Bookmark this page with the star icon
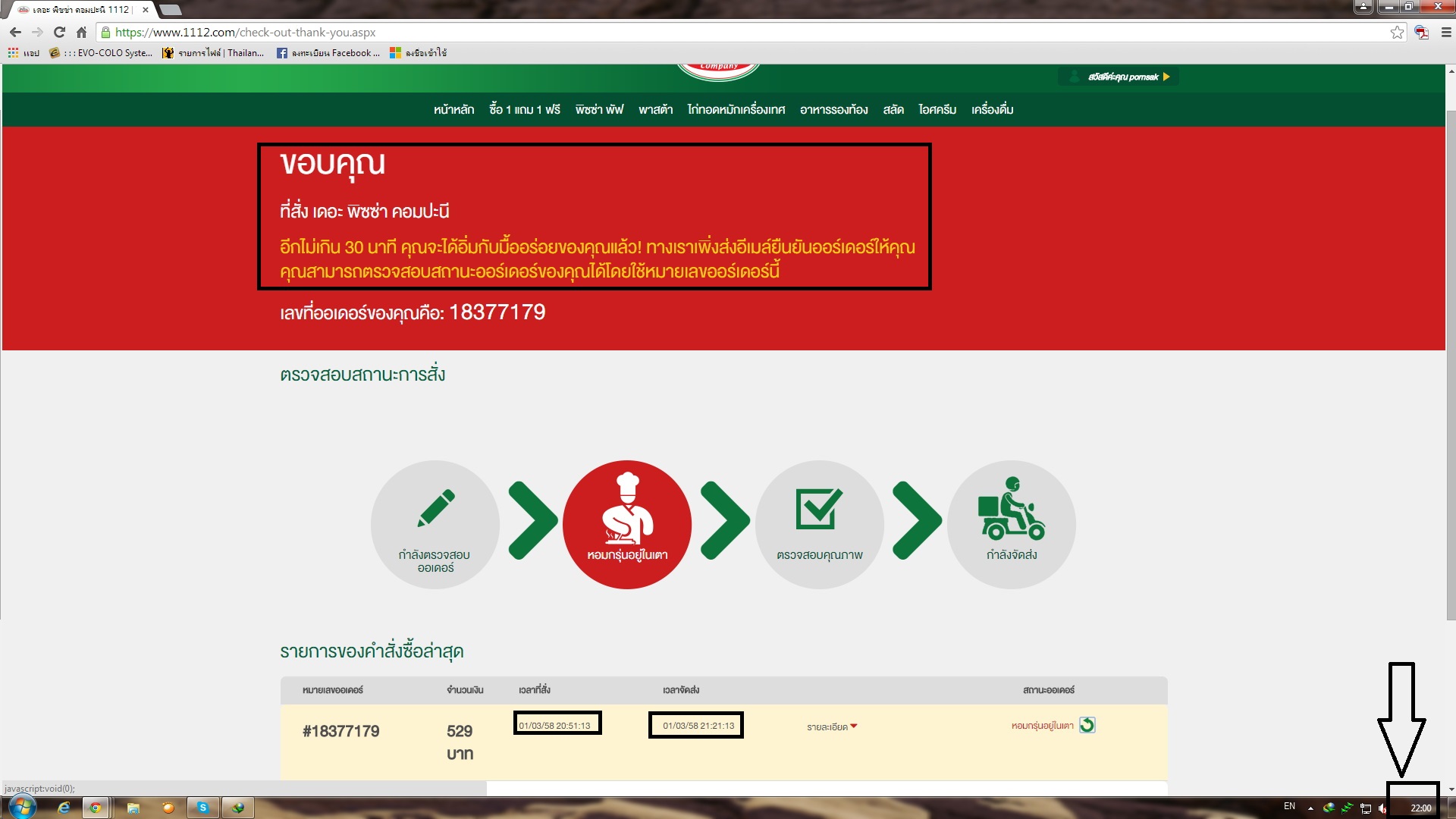Screen dimensions: 1456x819 click(x=1397, y=33)
